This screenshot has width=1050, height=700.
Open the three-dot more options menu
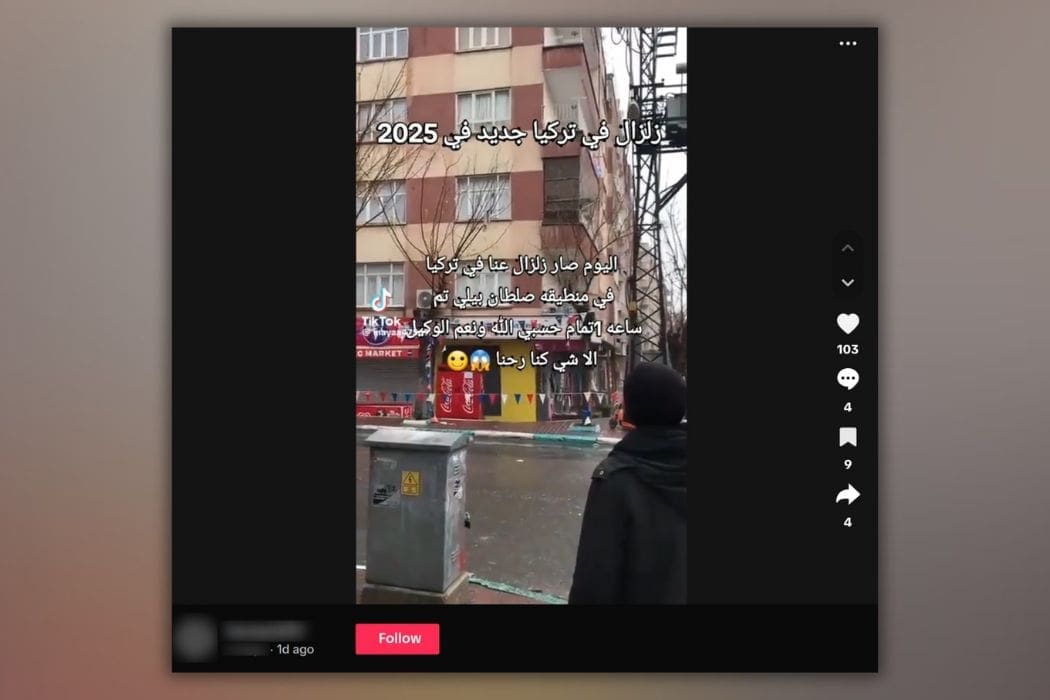(x=847, y=44)
